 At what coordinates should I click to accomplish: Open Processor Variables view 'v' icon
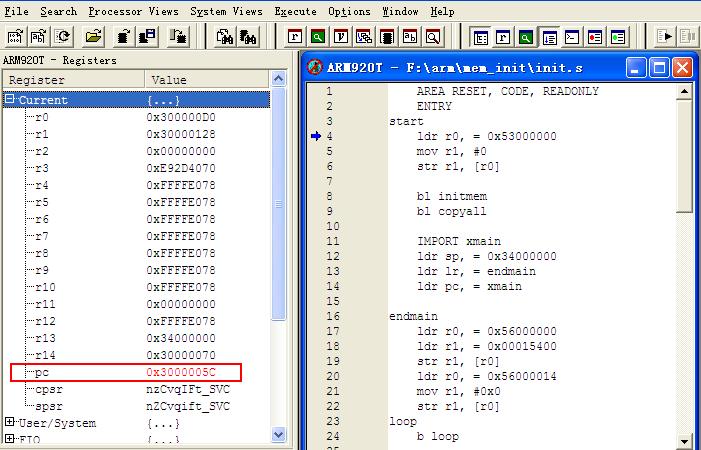[x=341, y=37]
